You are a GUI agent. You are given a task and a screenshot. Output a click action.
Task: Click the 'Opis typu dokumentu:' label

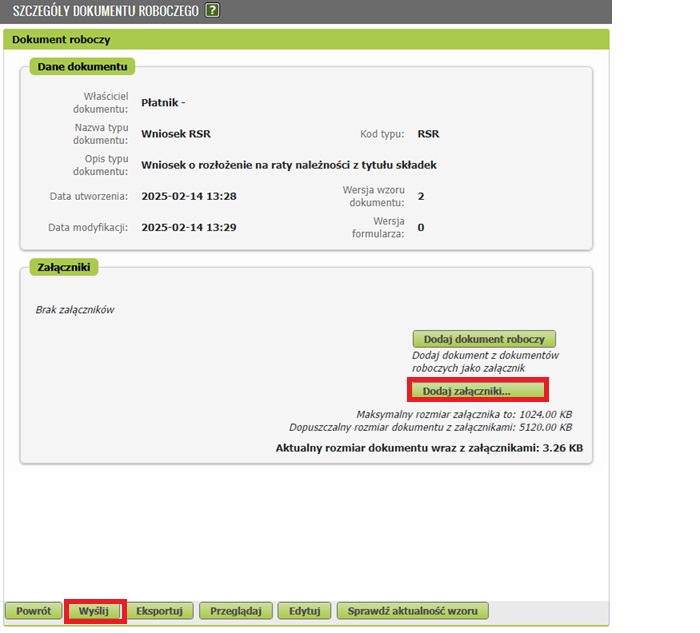(x=100, y=165)
